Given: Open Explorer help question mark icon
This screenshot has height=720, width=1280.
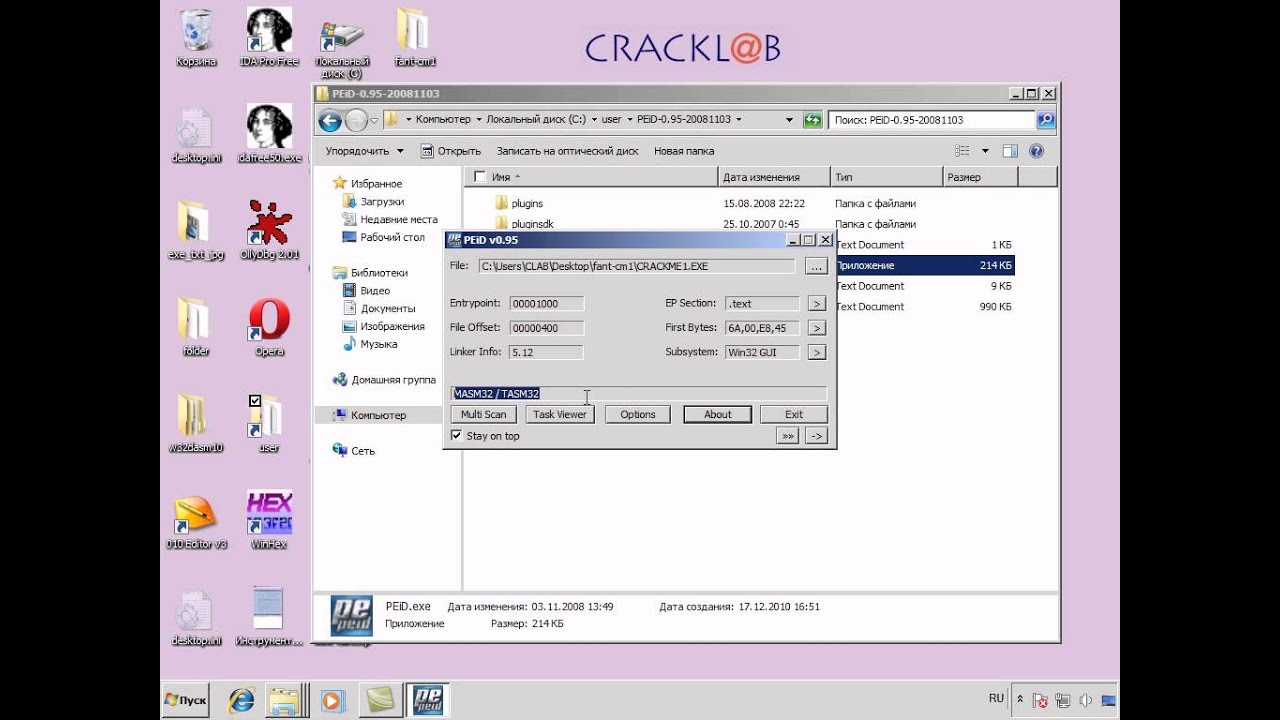Looking at the screenshot, I should 1036,151.
